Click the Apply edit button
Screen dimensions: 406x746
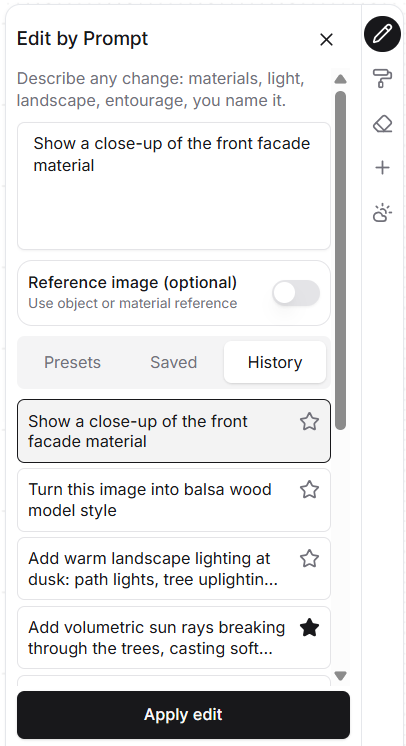183,715
